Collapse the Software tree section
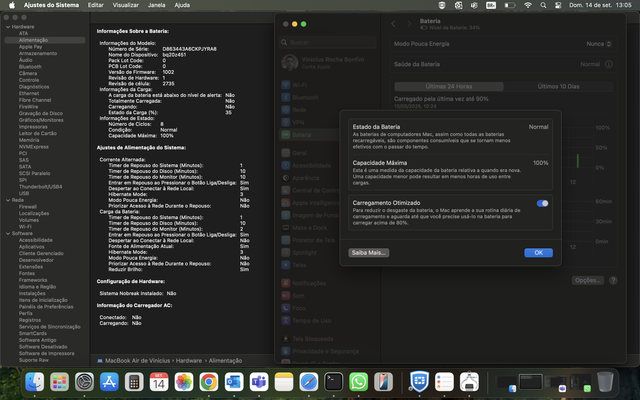Screen dimensions: 640x400 point(8,233)
